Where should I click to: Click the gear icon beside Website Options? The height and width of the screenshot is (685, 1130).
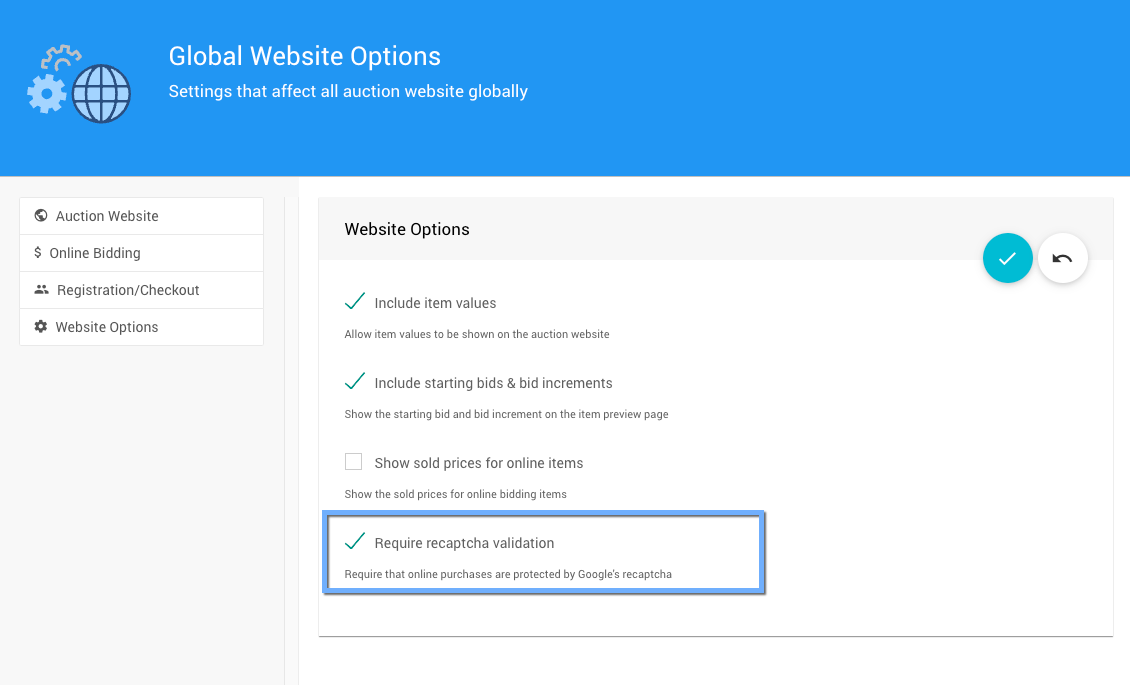coord(41,327)
